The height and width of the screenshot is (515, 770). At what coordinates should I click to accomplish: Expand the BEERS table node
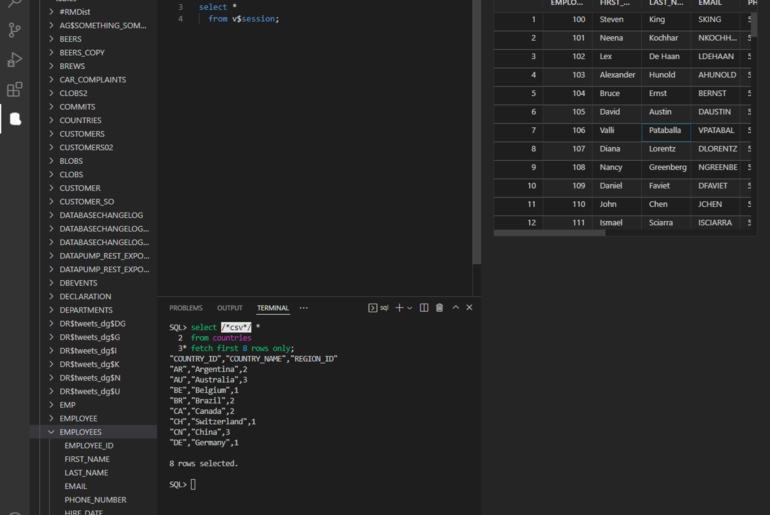tap(52, 39)
